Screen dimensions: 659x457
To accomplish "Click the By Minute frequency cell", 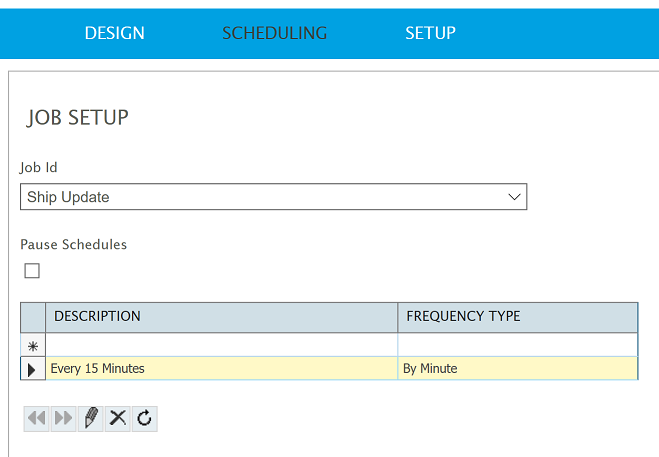I will tap(517, 369).
